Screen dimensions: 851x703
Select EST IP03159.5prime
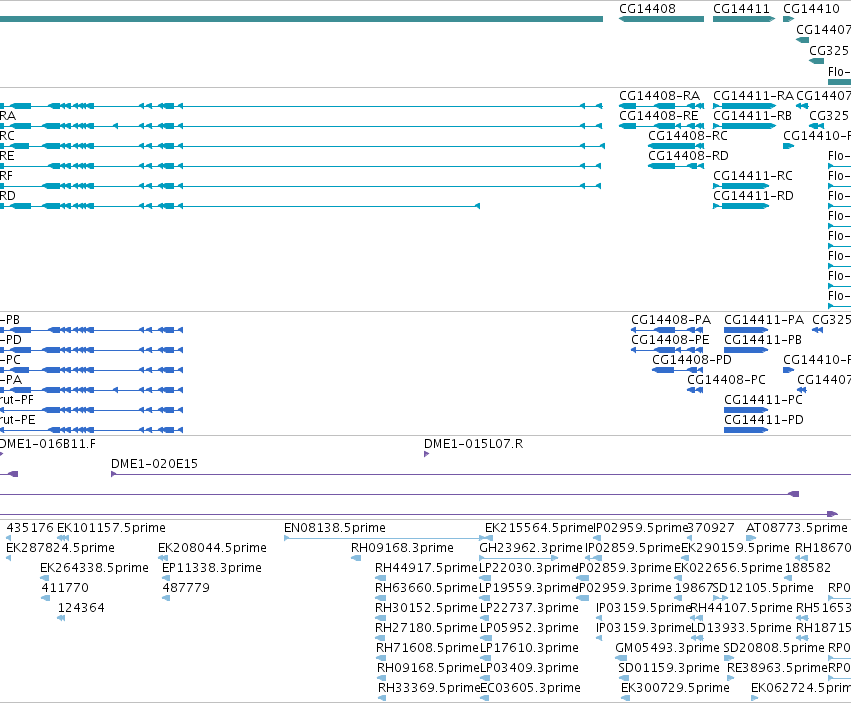pos(599,618)
